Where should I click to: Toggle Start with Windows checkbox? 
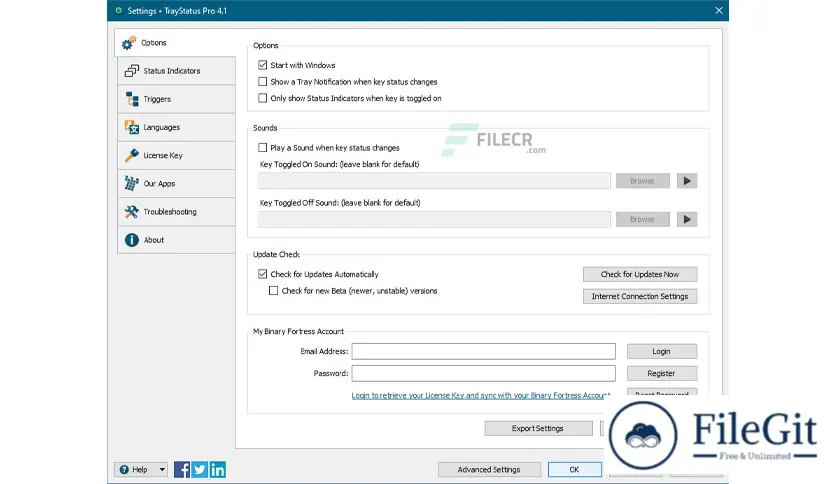(x=262, y=65)
